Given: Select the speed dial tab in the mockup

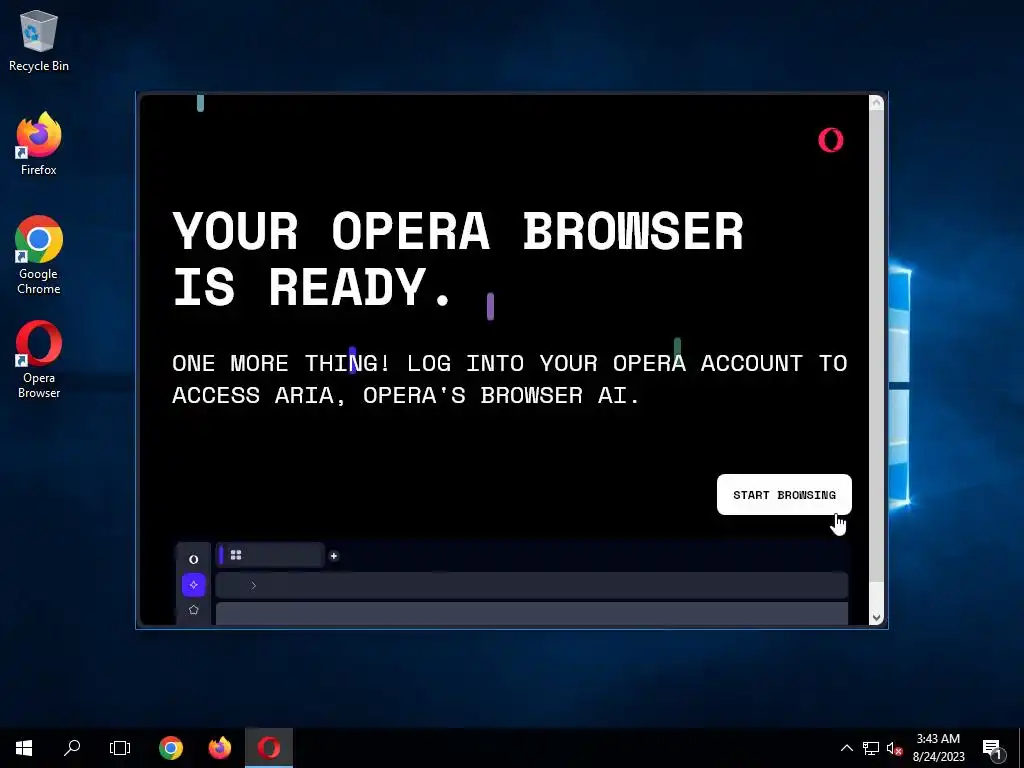Looking at the screenshot, I should pos(270,555).
